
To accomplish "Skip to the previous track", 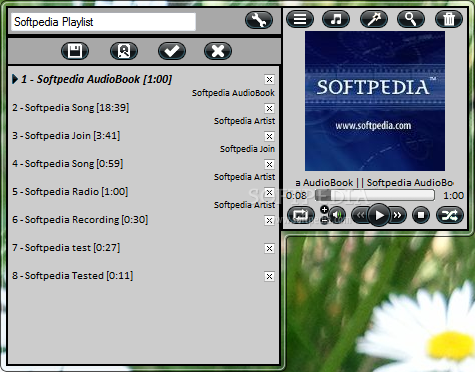I will pos(360,215).
